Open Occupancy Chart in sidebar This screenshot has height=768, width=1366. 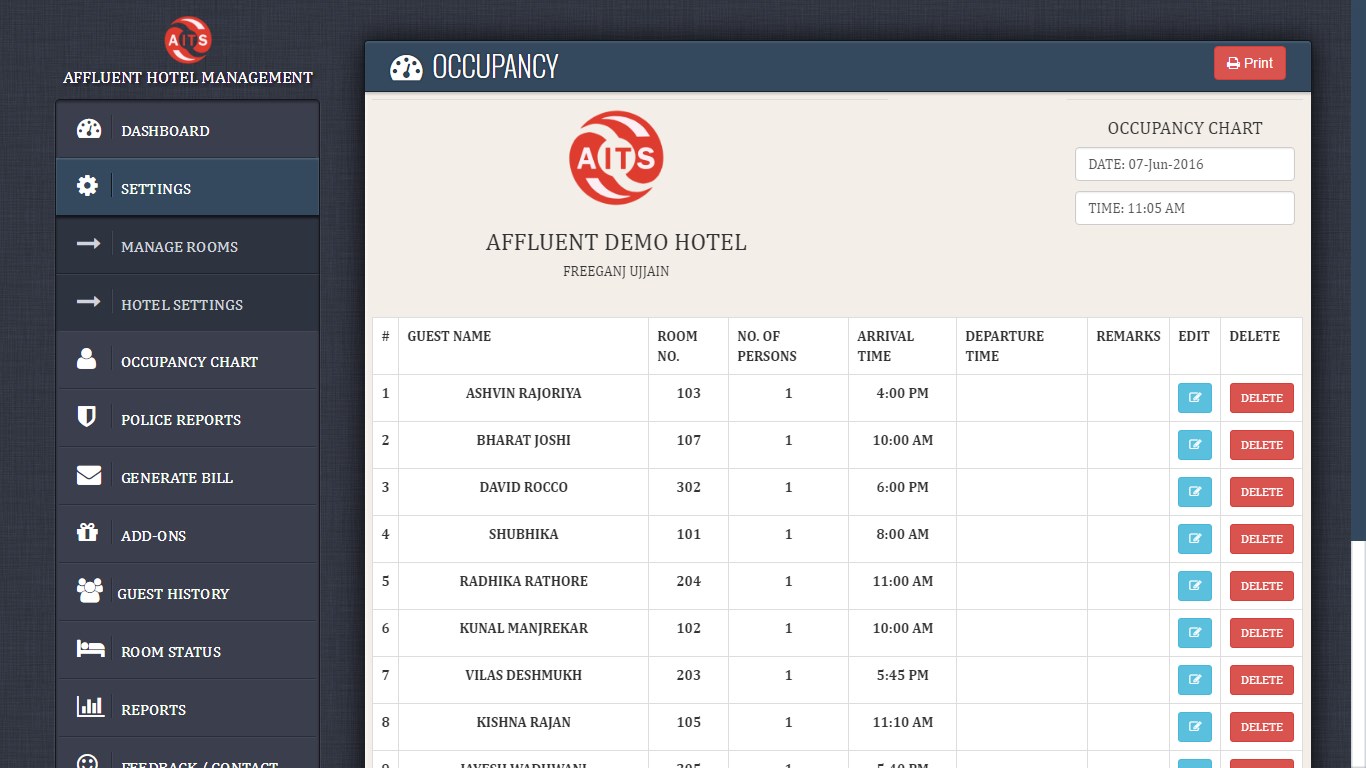click(188, 361)
